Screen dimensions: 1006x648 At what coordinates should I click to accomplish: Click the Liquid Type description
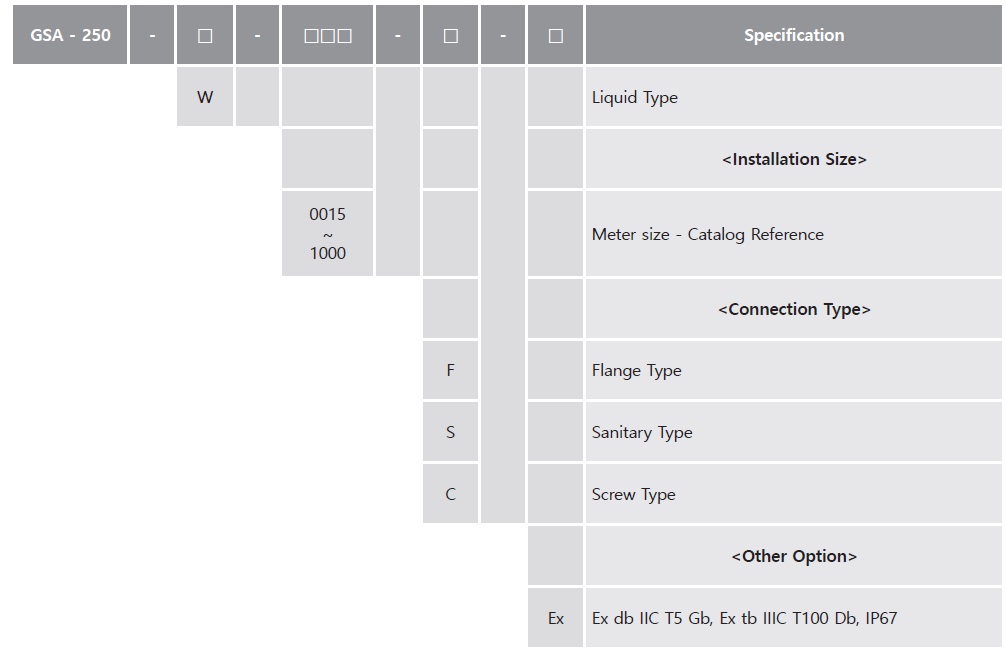[x=635, y=97]
